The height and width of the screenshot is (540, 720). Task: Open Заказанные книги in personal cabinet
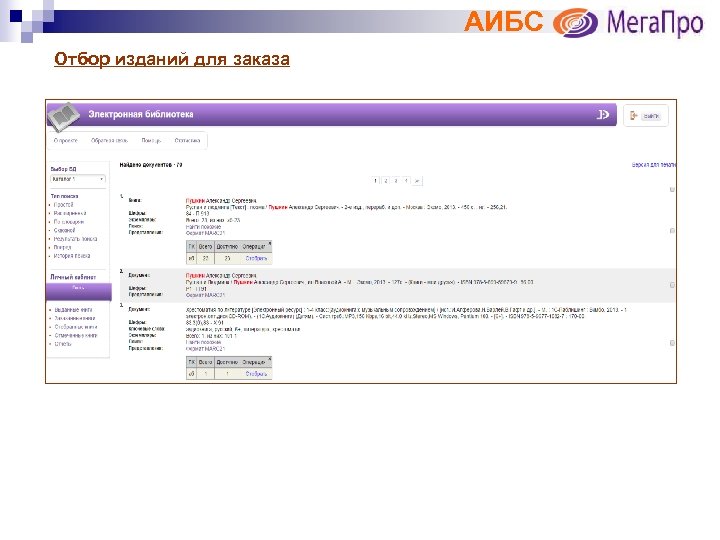click(x=75, y=318)
